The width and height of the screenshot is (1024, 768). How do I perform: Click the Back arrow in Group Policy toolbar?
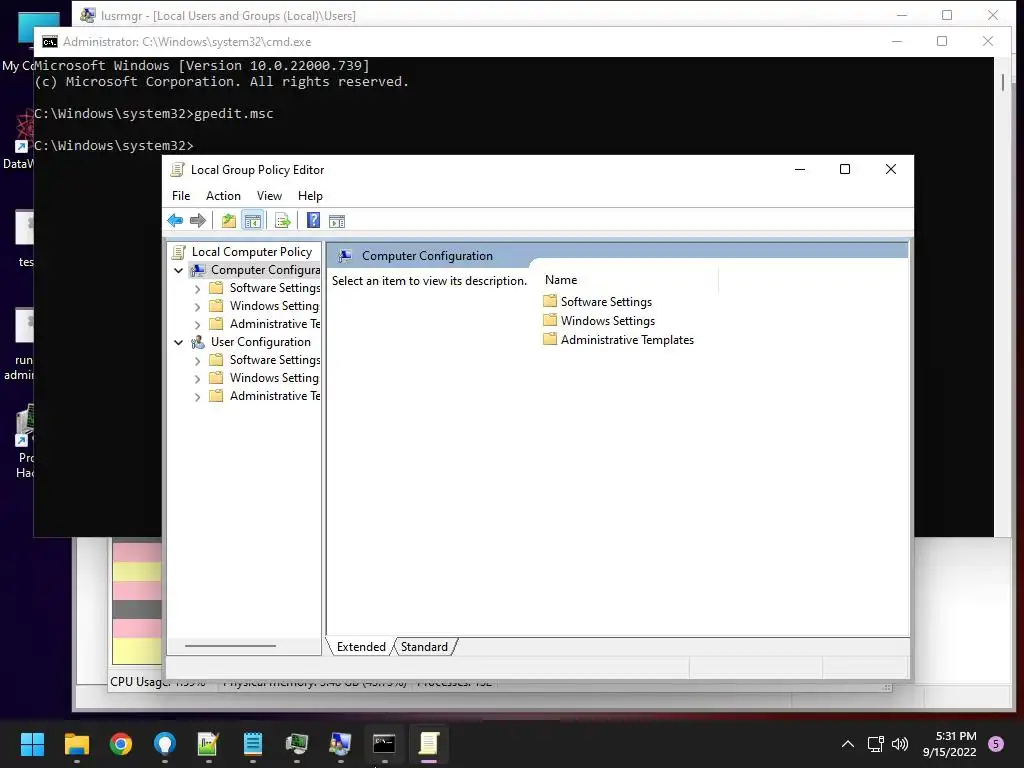(x=175, y=221)
